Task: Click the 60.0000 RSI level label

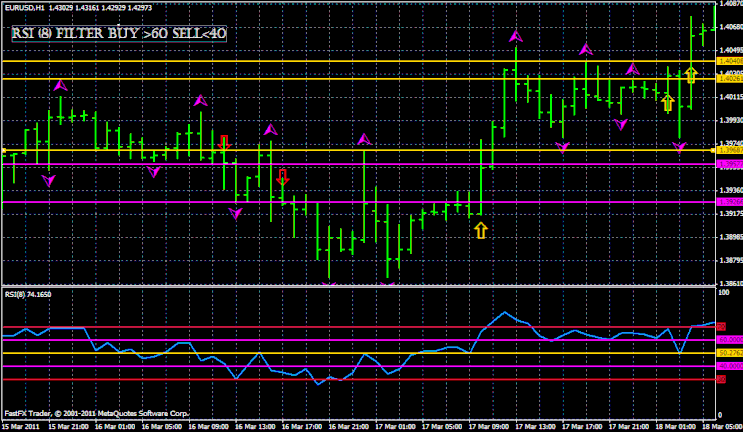Action: [730, 340]
